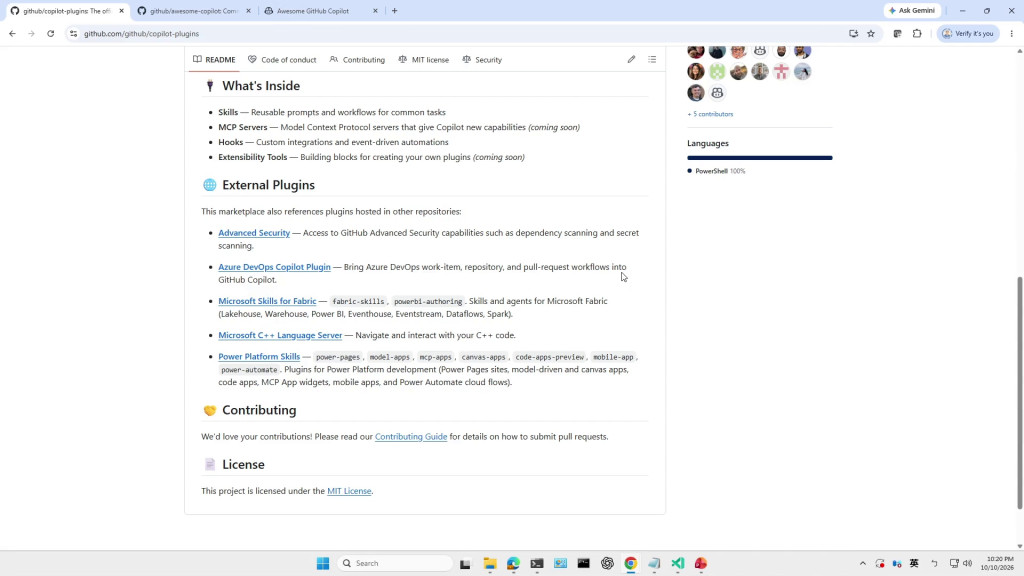Open File Explorer from the taskbar
This screenshot has width=1024, height=576.
point(490,563)
